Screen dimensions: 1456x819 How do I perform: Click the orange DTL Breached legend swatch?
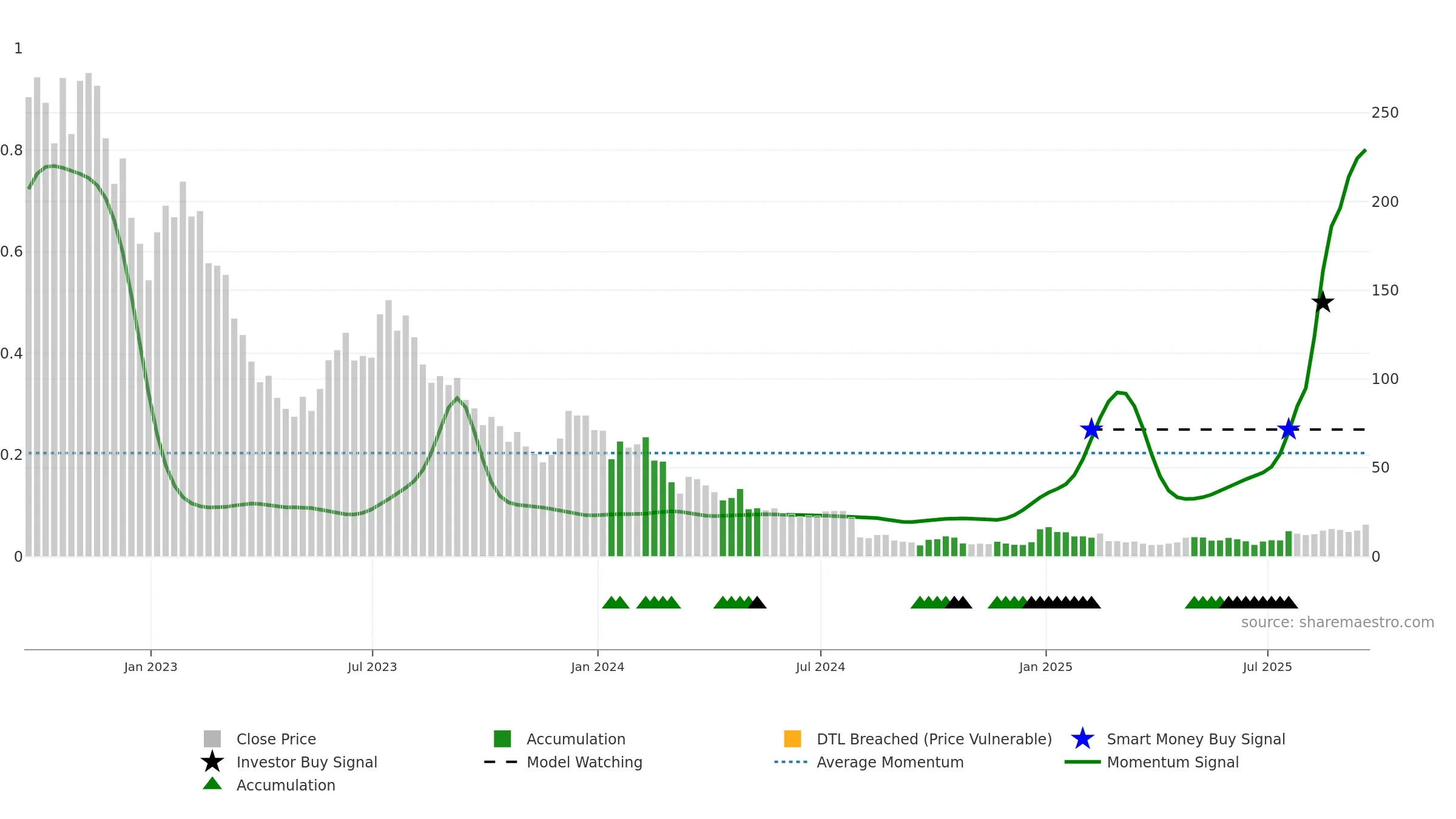coord(792,739)
